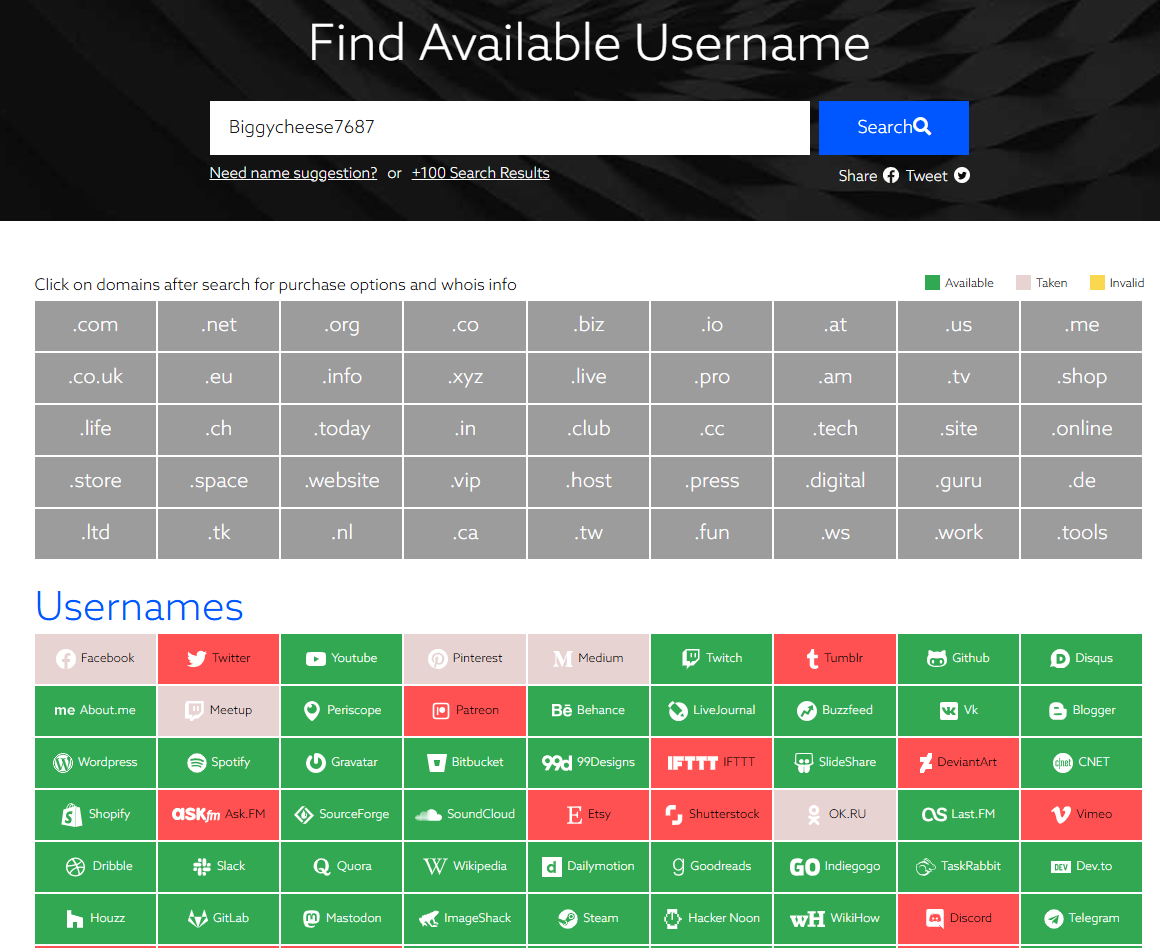Click the Tweet label
Screen dimensions: 1160x948
point(926,176)
